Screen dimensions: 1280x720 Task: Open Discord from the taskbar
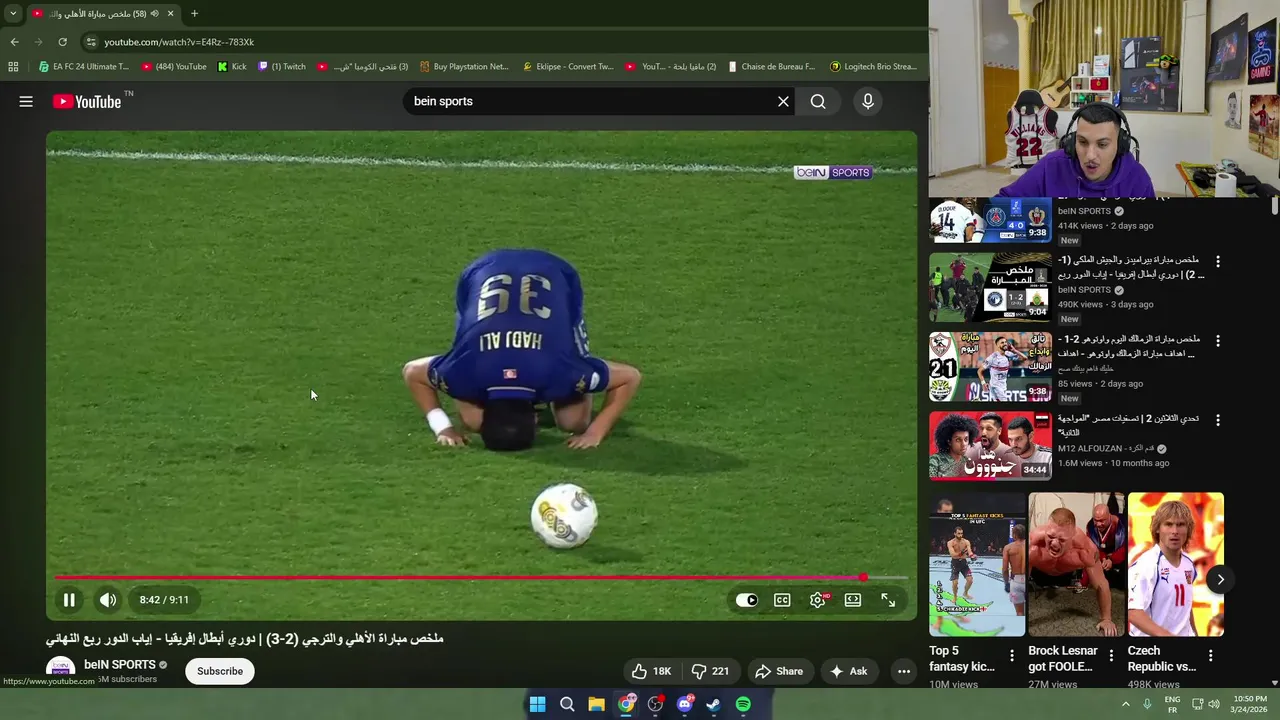pos(684,704)
